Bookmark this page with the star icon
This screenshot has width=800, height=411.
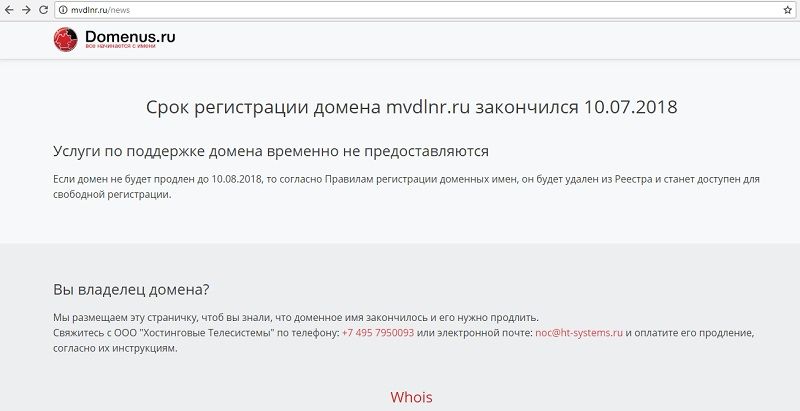click(787, 9)
